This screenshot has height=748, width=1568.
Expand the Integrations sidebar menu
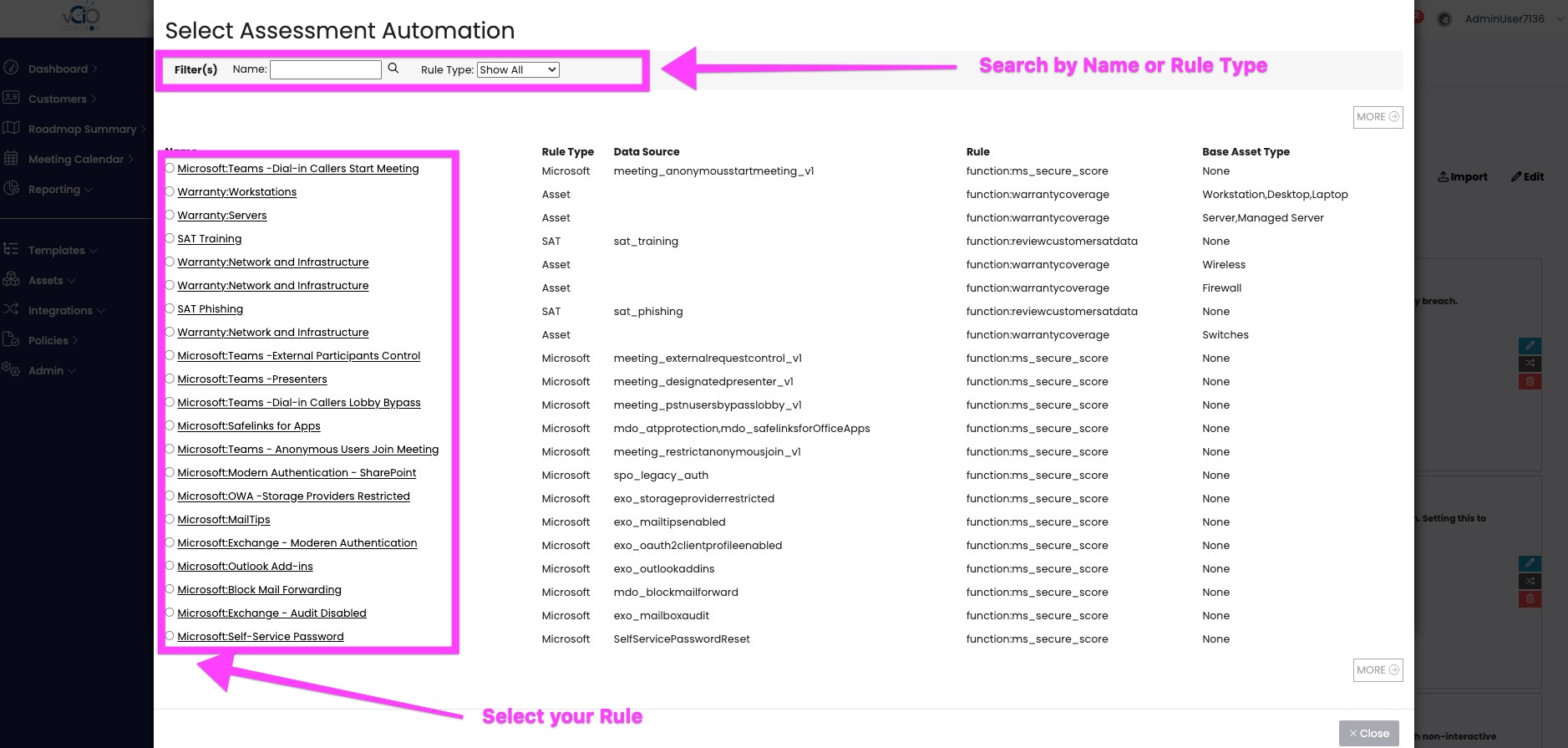[x=101, y=311]
